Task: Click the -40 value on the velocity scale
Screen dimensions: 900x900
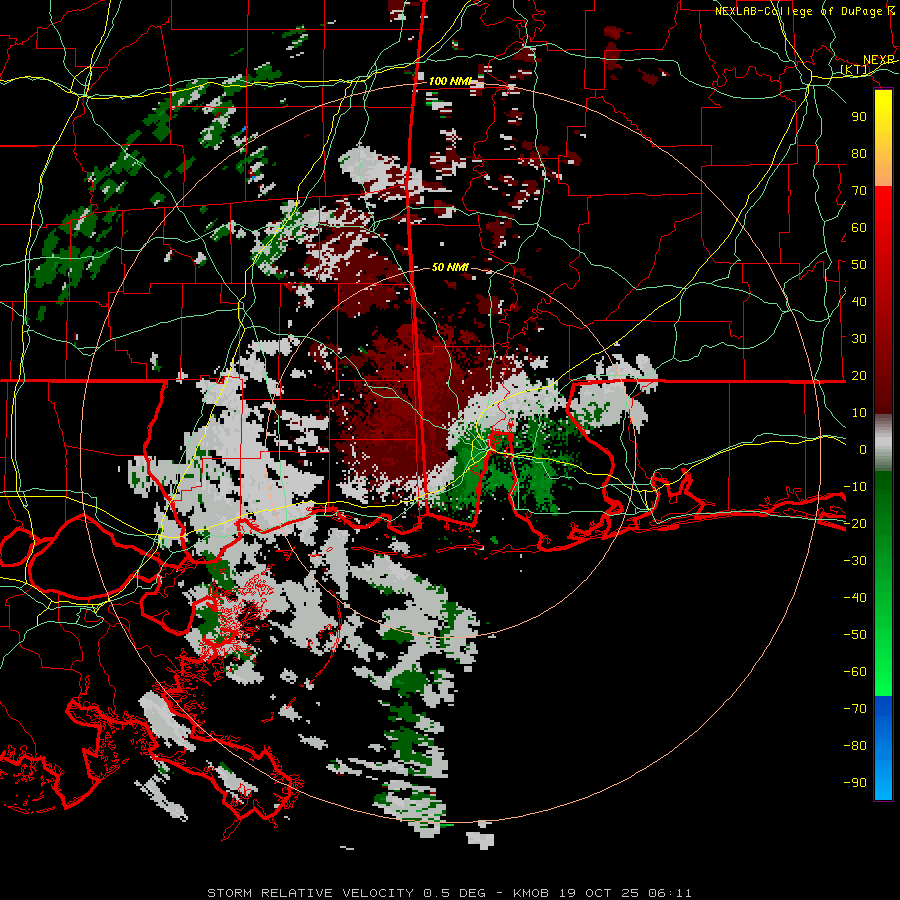Action: 855,598
